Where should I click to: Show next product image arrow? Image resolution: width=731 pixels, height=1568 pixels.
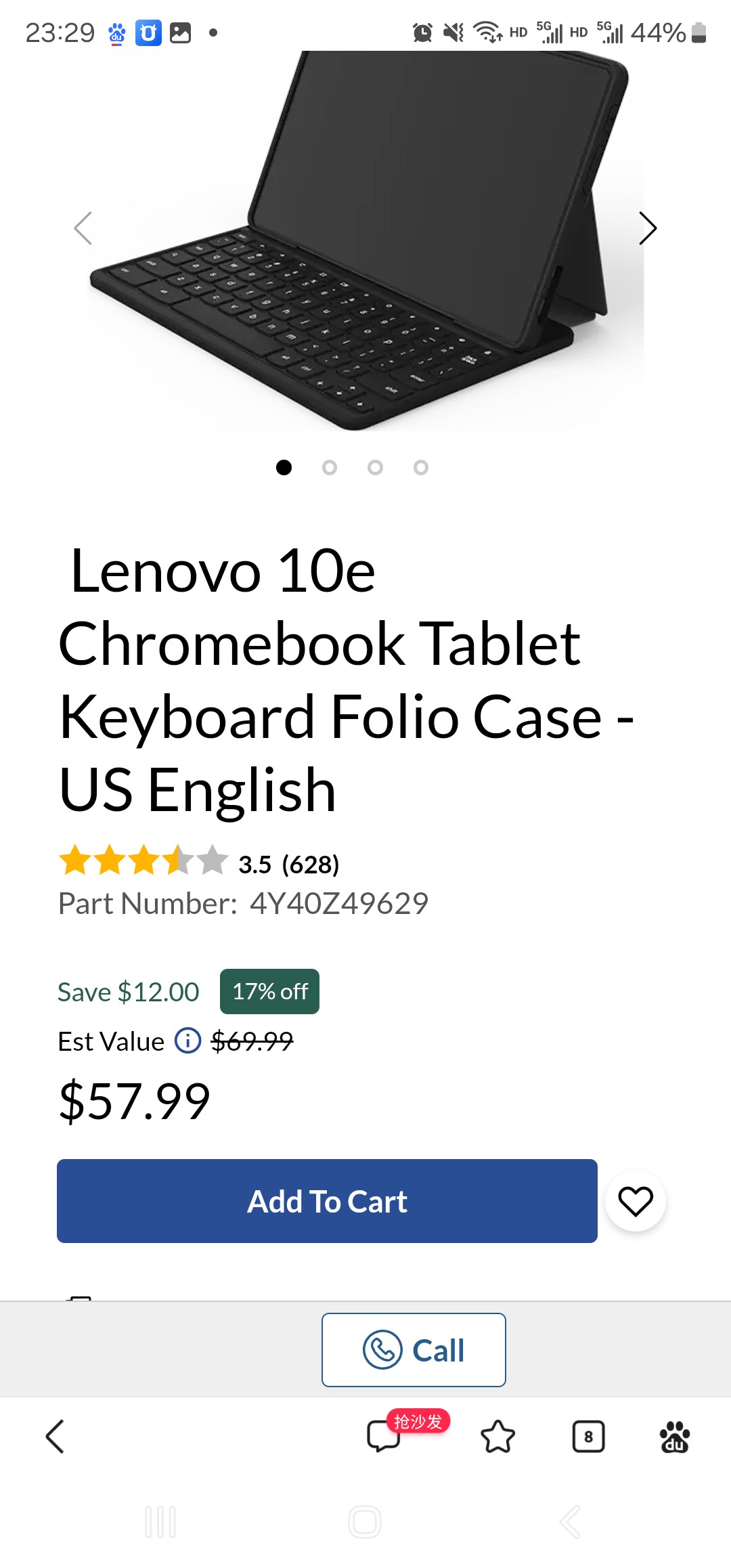tap(647, 228)
